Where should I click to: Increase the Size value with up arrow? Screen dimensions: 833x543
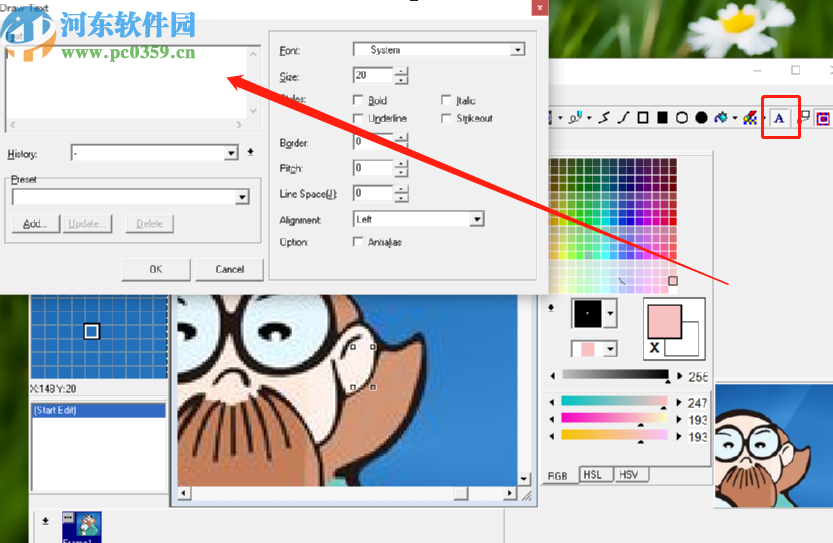click(402, 71)
